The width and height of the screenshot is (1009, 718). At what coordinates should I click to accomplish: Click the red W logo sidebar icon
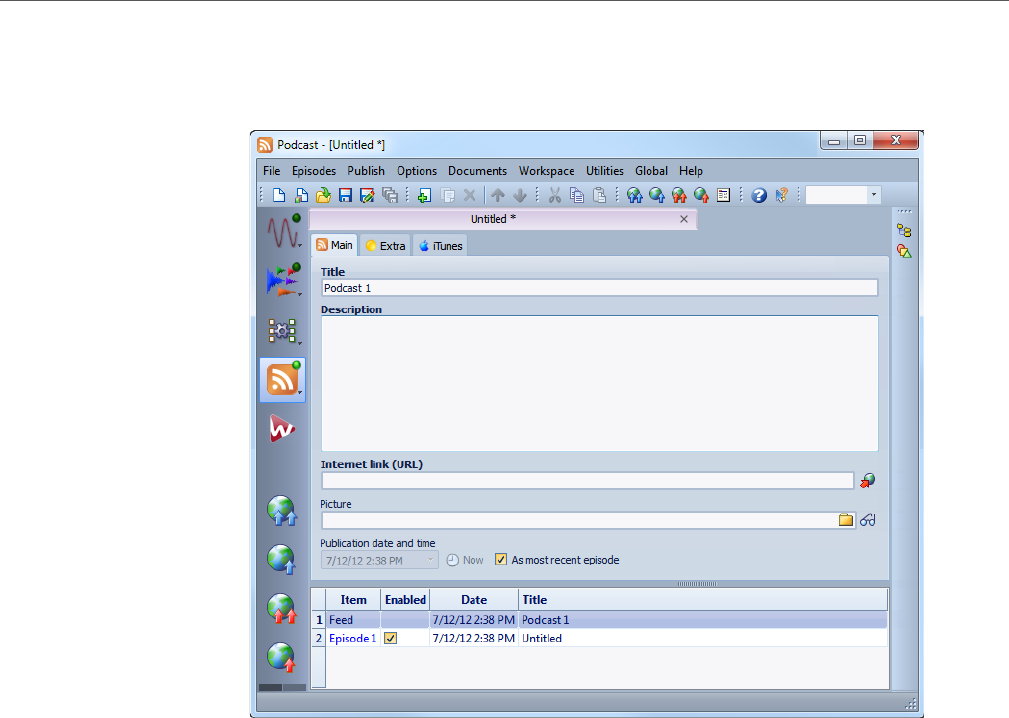(282, 428)
